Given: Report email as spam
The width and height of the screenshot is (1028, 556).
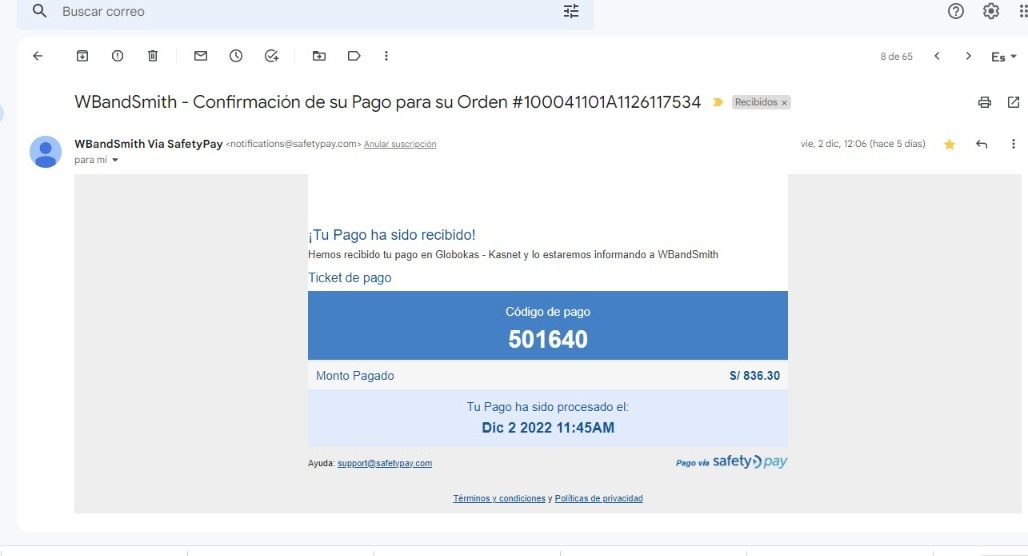Looking at the screenshot, I should coord(117,56).
